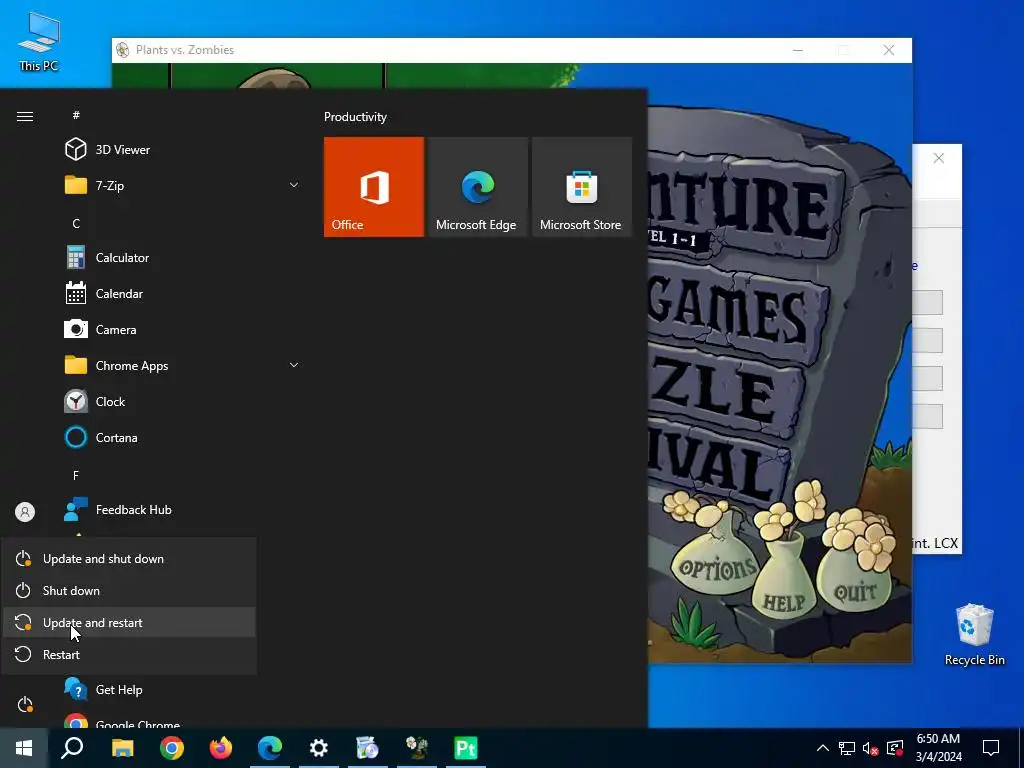
Task: Launch Firefox from the taskbar
Action: 221,748
